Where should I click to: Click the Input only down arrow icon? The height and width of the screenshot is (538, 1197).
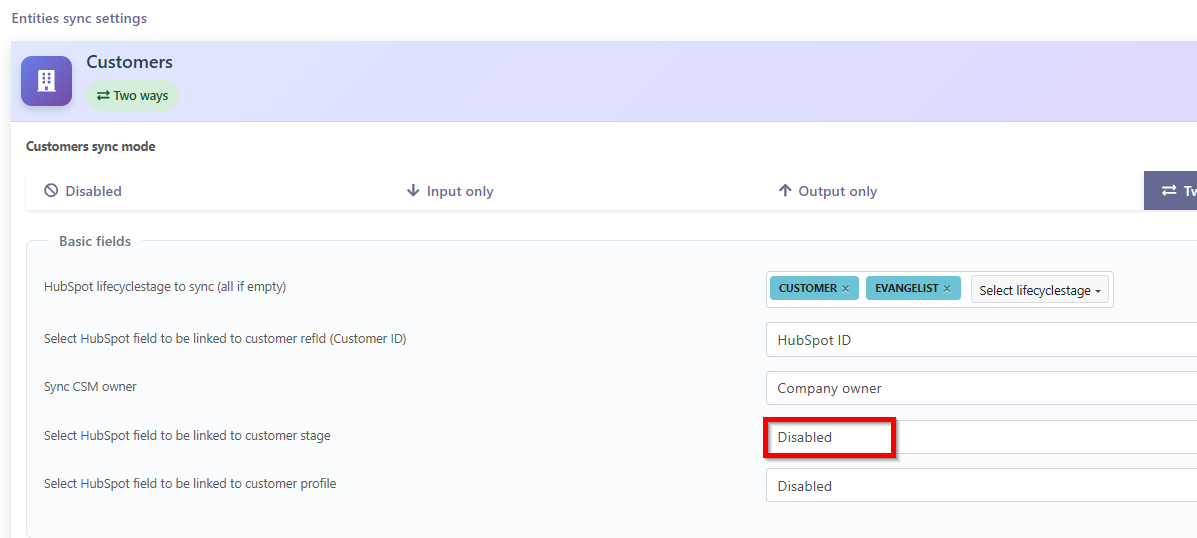413,191
